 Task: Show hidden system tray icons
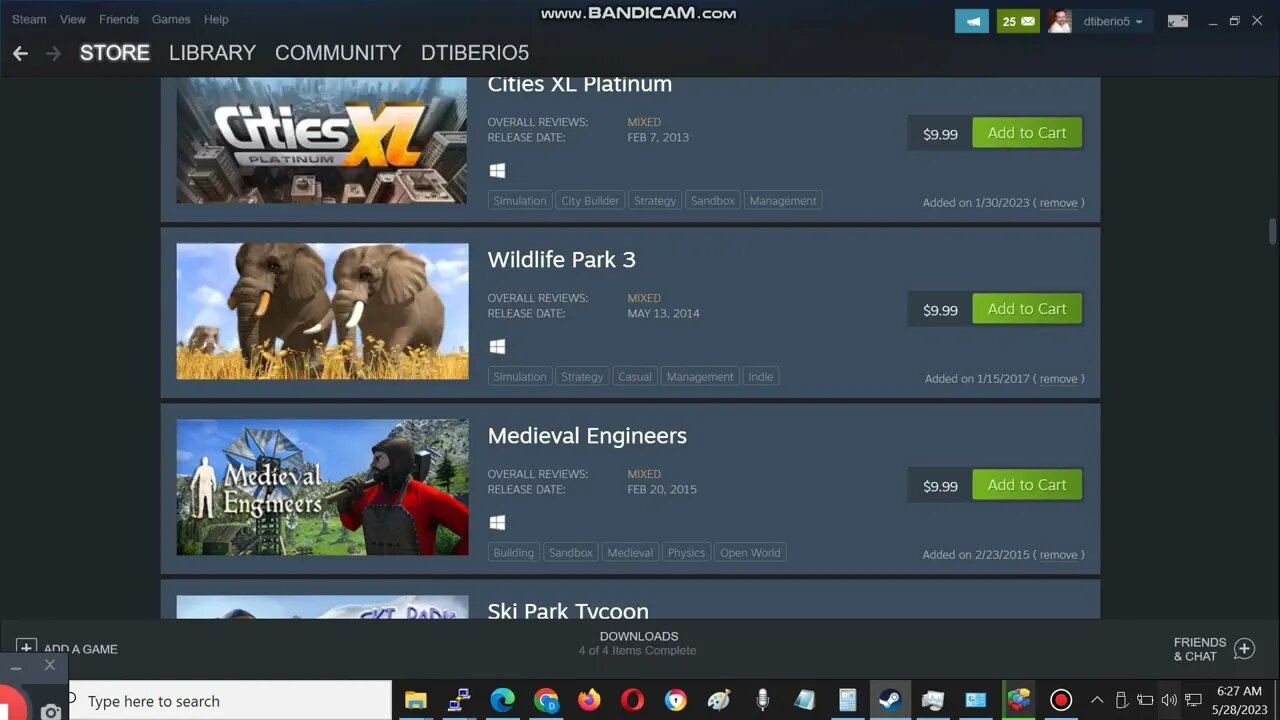point(1097,700)
